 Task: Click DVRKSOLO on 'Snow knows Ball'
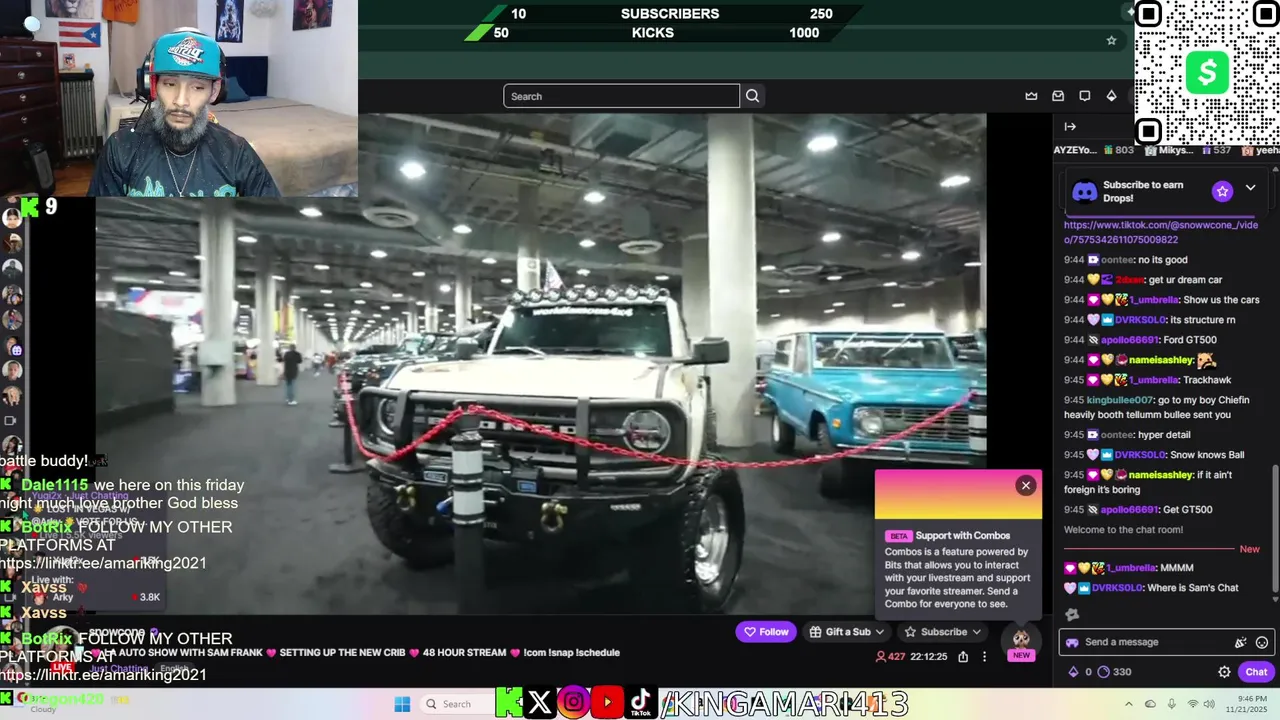click(1140, 455)
